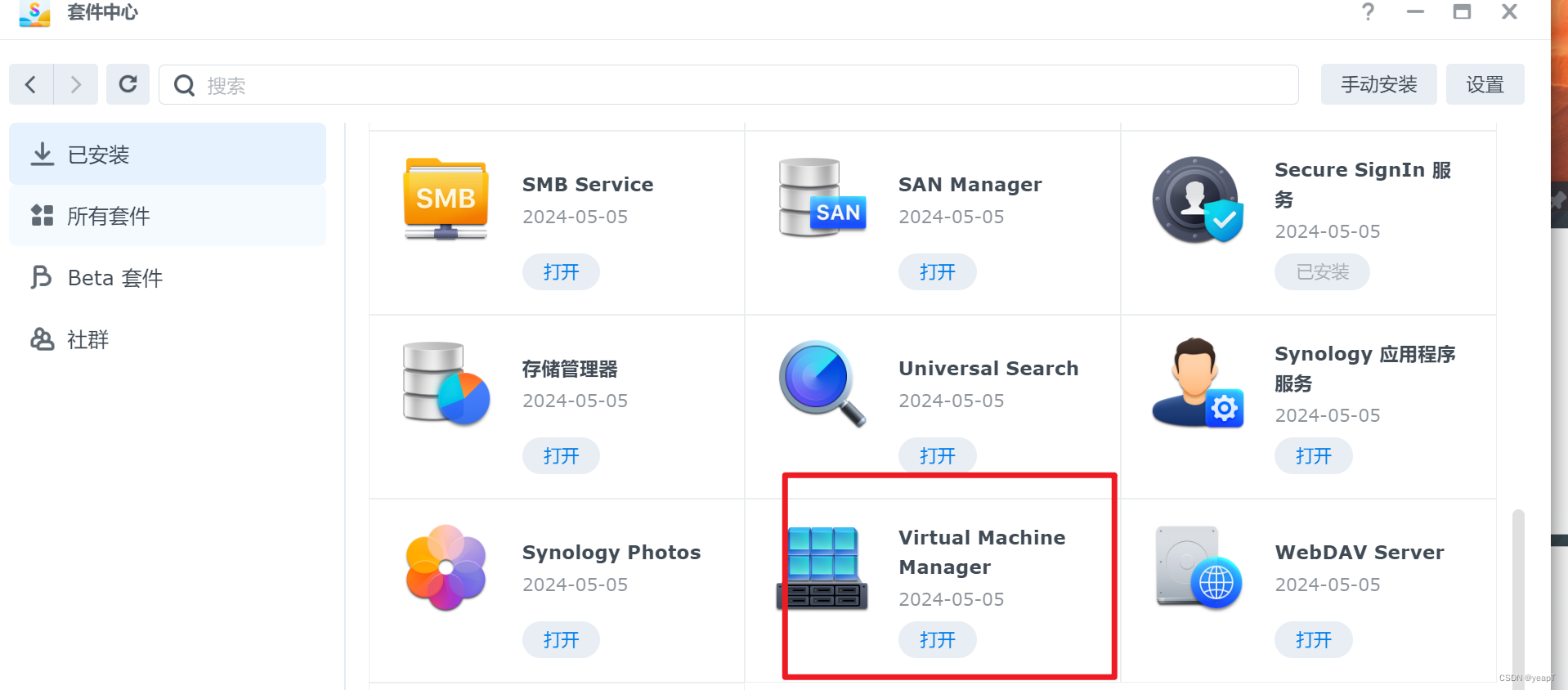Click the 存储管理器 title
This screenshot has height=690, width=1568.
tap(570, 369)
